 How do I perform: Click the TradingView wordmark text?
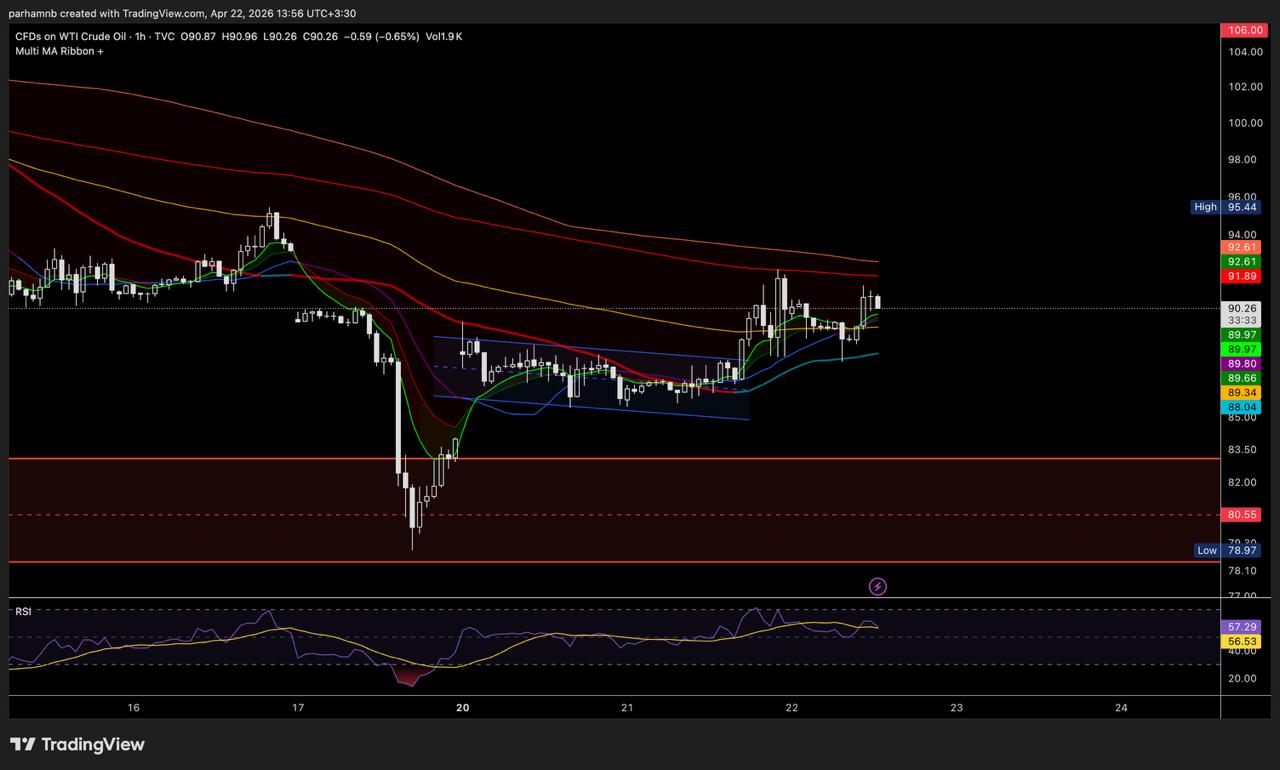coord(92,744)
